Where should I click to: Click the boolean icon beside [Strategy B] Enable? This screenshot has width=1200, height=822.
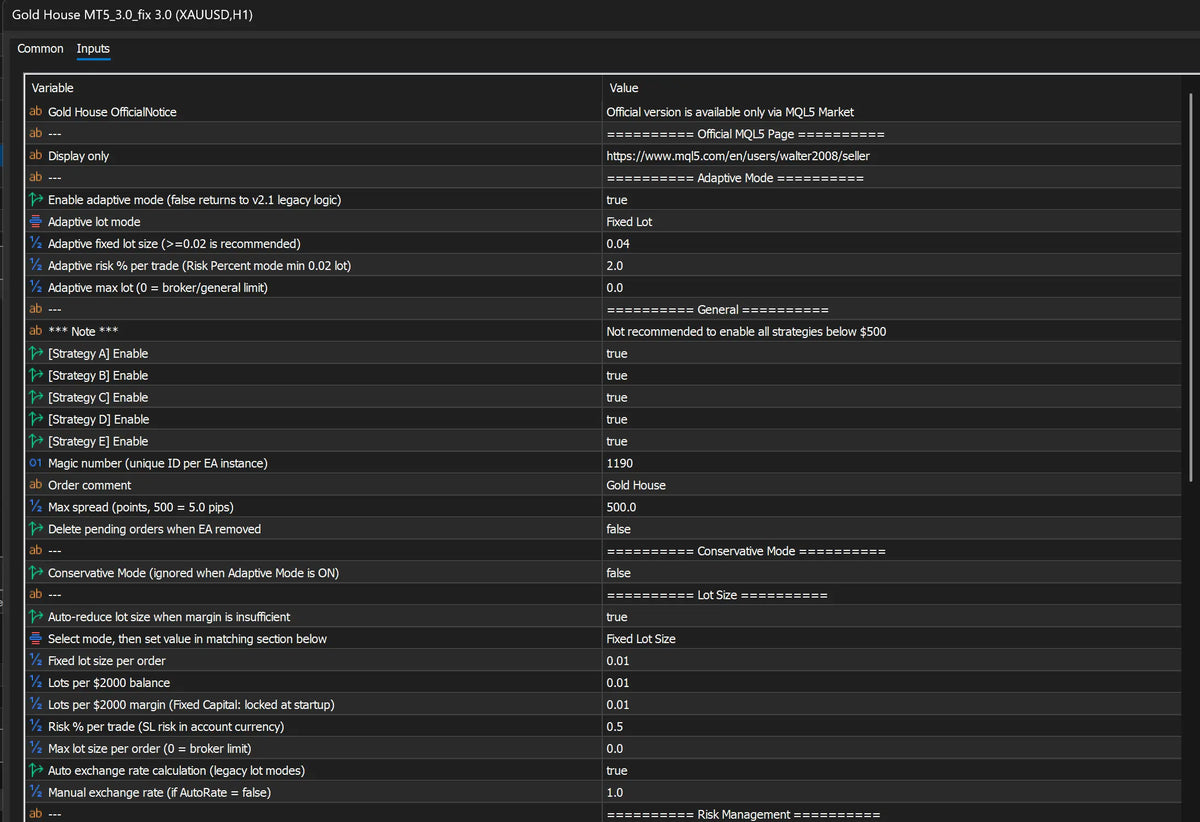36,376
